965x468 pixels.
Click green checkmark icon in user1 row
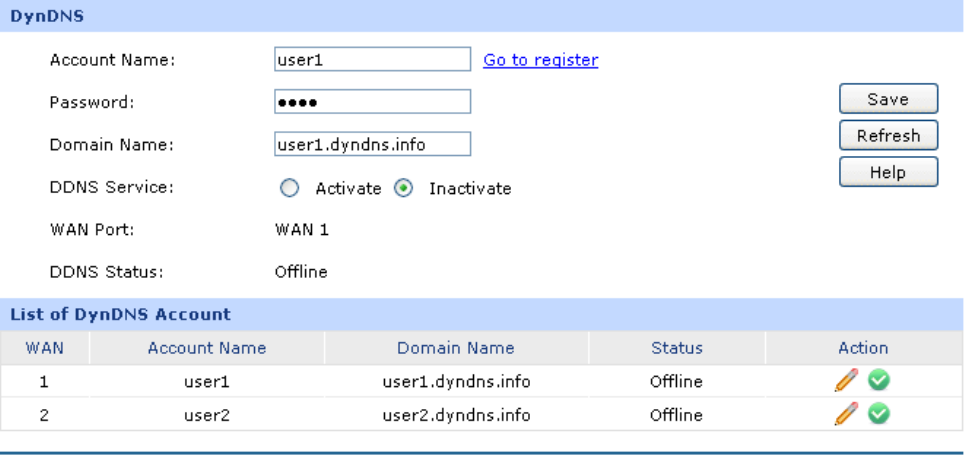pyautogui.click(x=879, y=381)
